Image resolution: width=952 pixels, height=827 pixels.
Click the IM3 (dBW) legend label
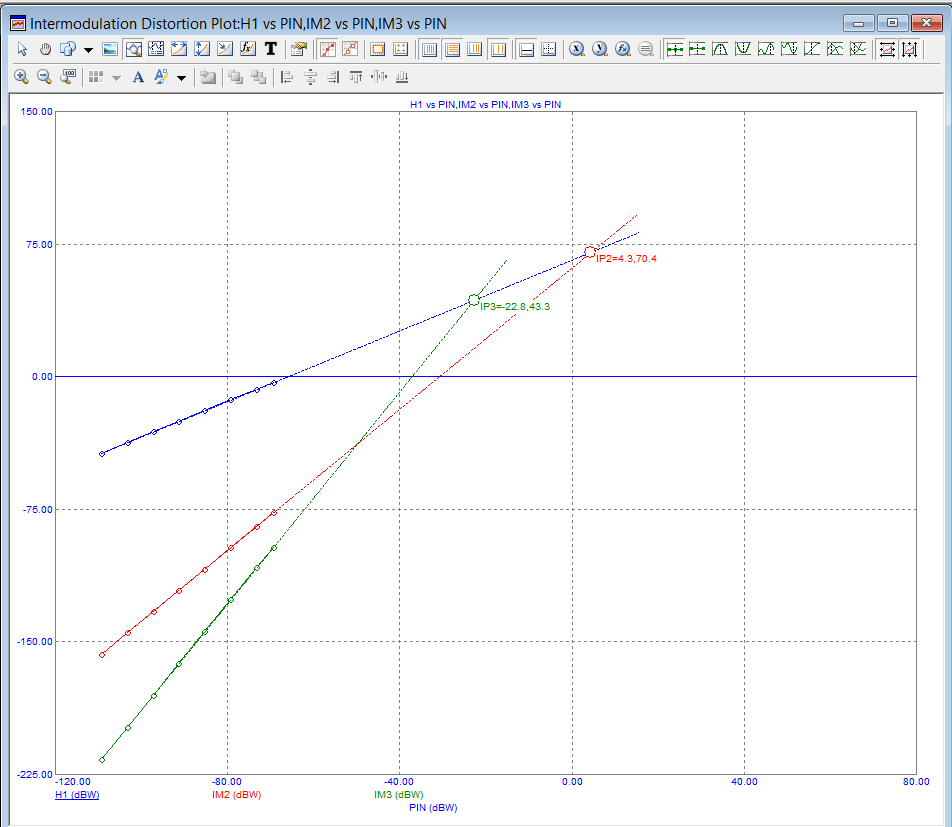tap(398, 795)
